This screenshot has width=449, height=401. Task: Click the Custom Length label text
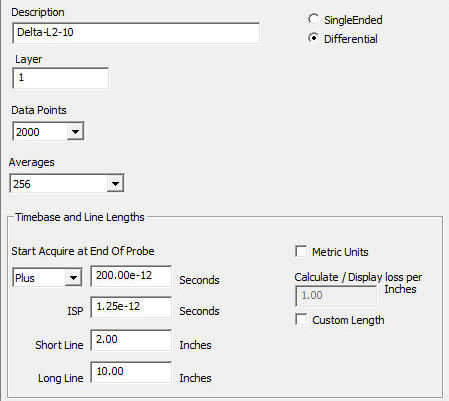[348, 320]
